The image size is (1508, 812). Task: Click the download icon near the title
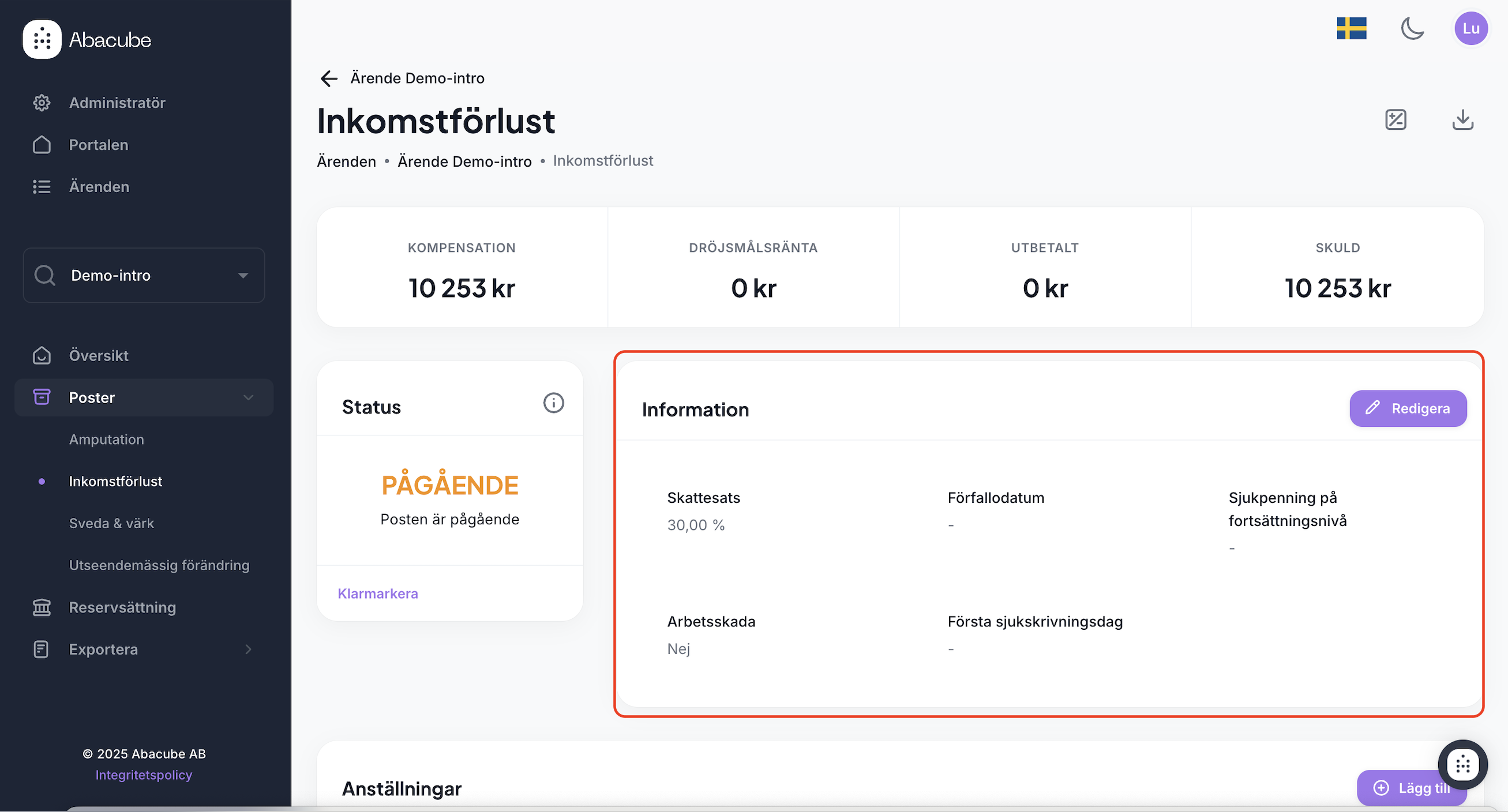(1462, 120)
